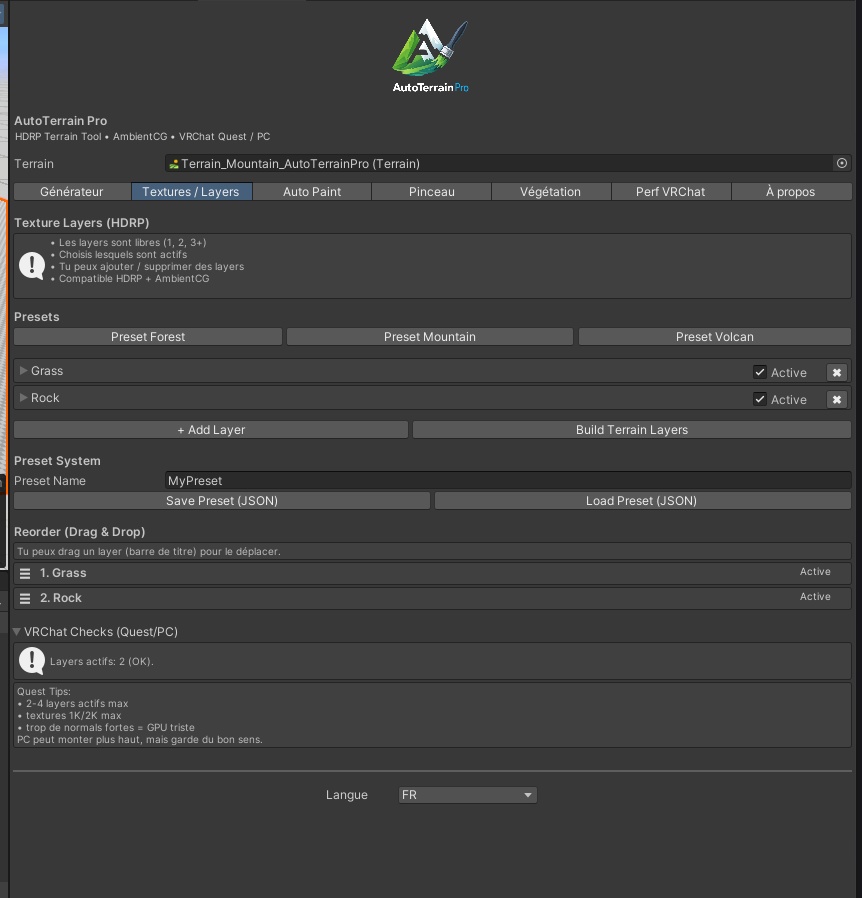The width and height of the screenshot is (862, 898).
Task: Click the 'Layers actifs: 2 (OK).' text
Action: click(101, 661)
